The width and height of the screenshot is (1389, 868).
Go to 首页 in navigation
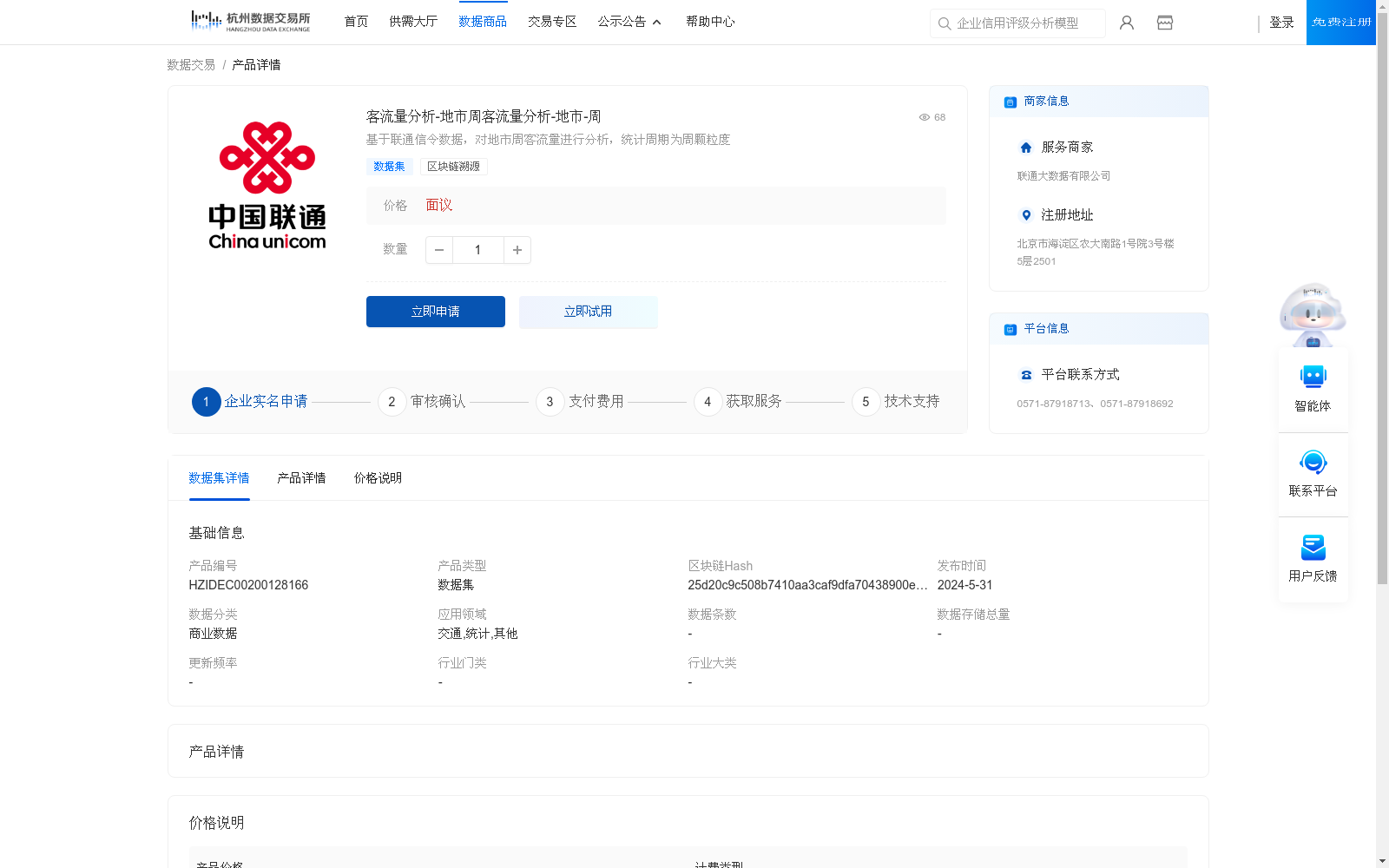[x=356, y=22]
